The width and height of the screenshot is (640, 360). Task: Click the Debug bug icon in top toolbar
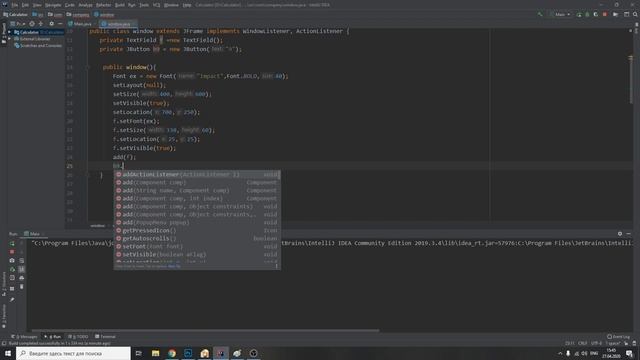[587, 14]
